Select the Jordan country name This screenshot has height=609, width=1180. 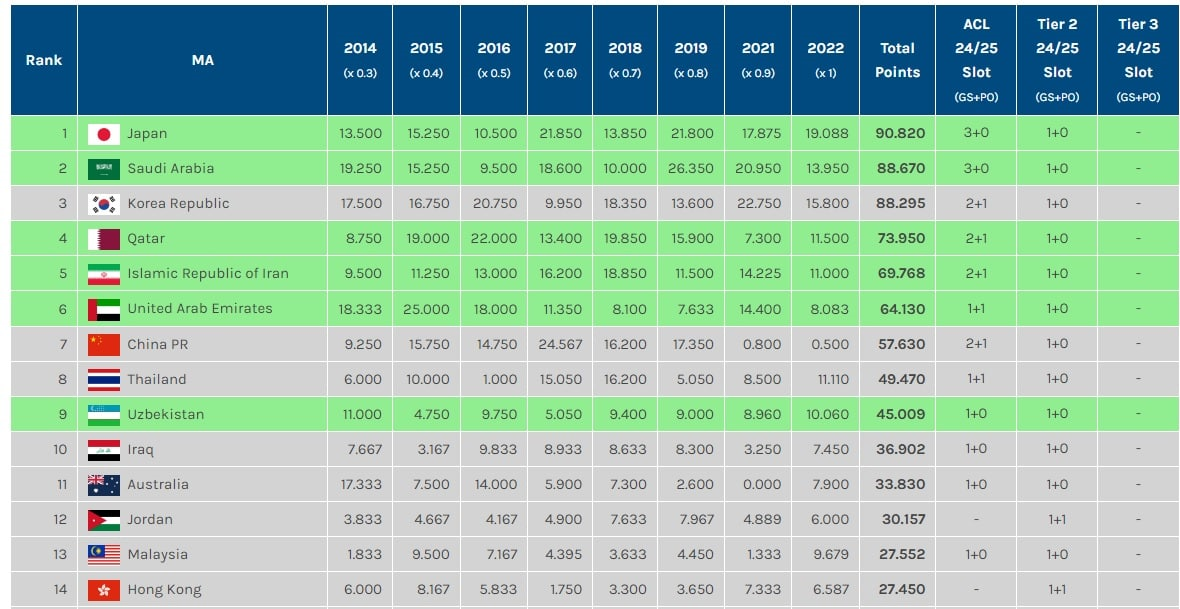point(150,520)
